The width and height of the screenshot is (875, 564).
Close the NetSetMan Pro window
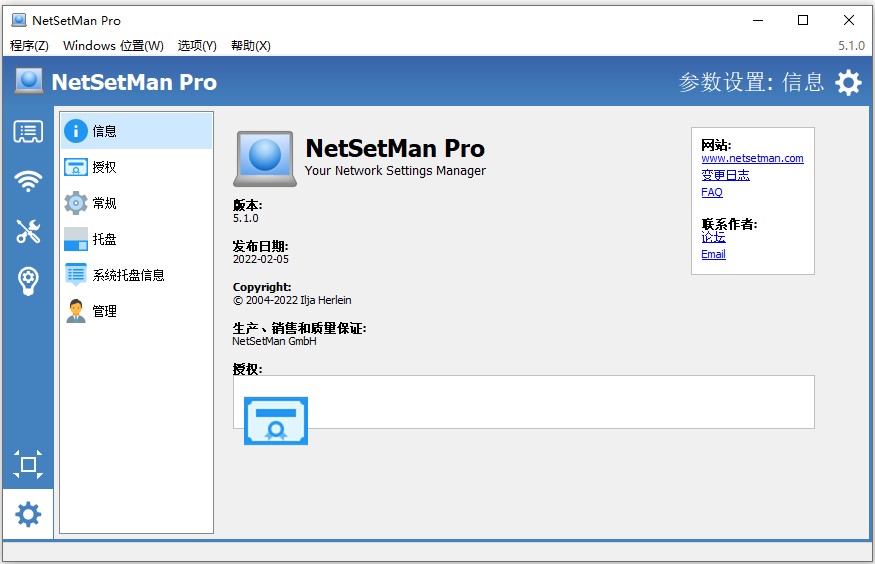849,20
